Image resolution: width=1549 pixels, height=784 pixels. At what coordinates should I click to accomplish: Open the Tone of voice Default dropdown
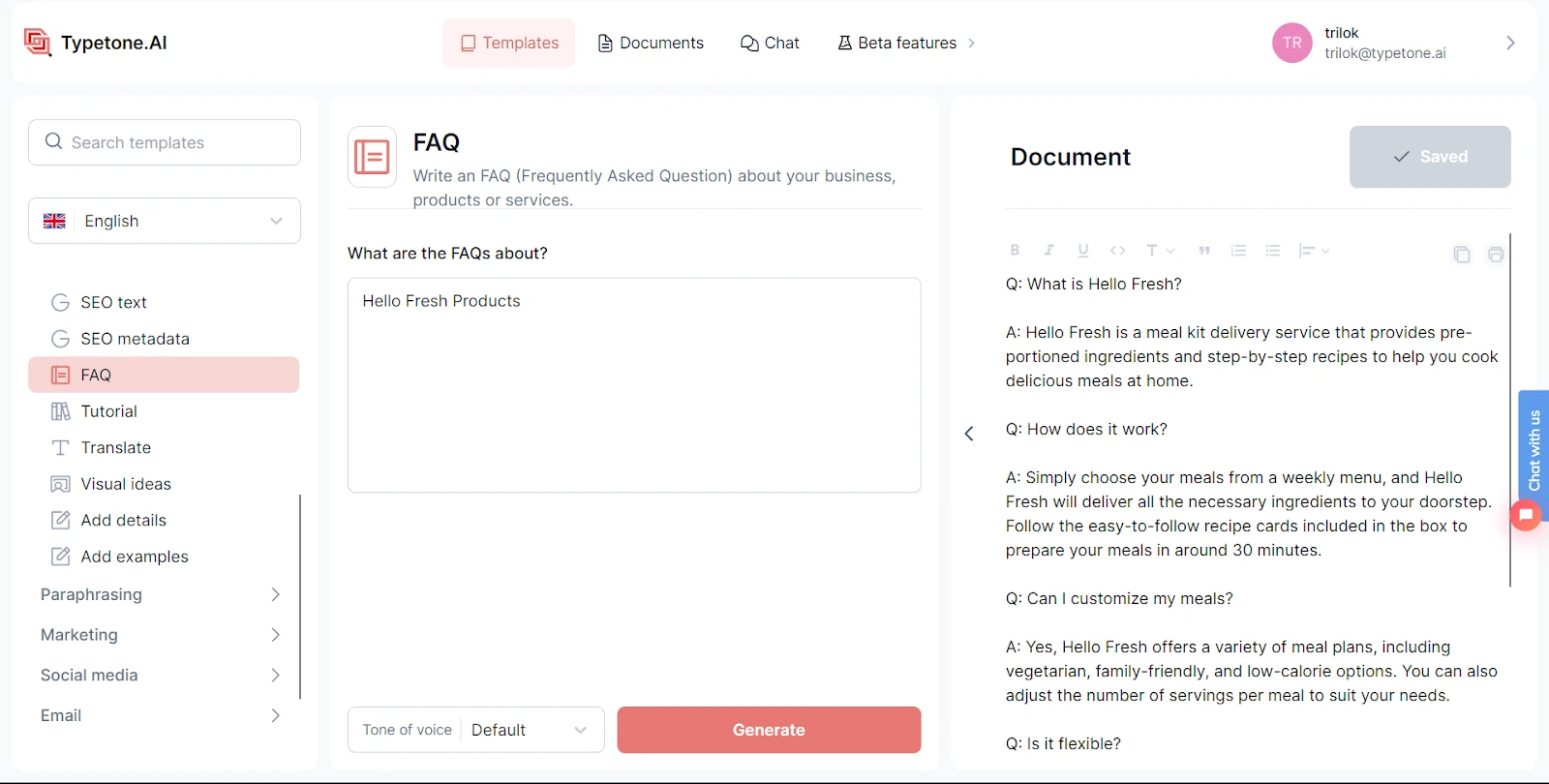[x=476, y=730]
